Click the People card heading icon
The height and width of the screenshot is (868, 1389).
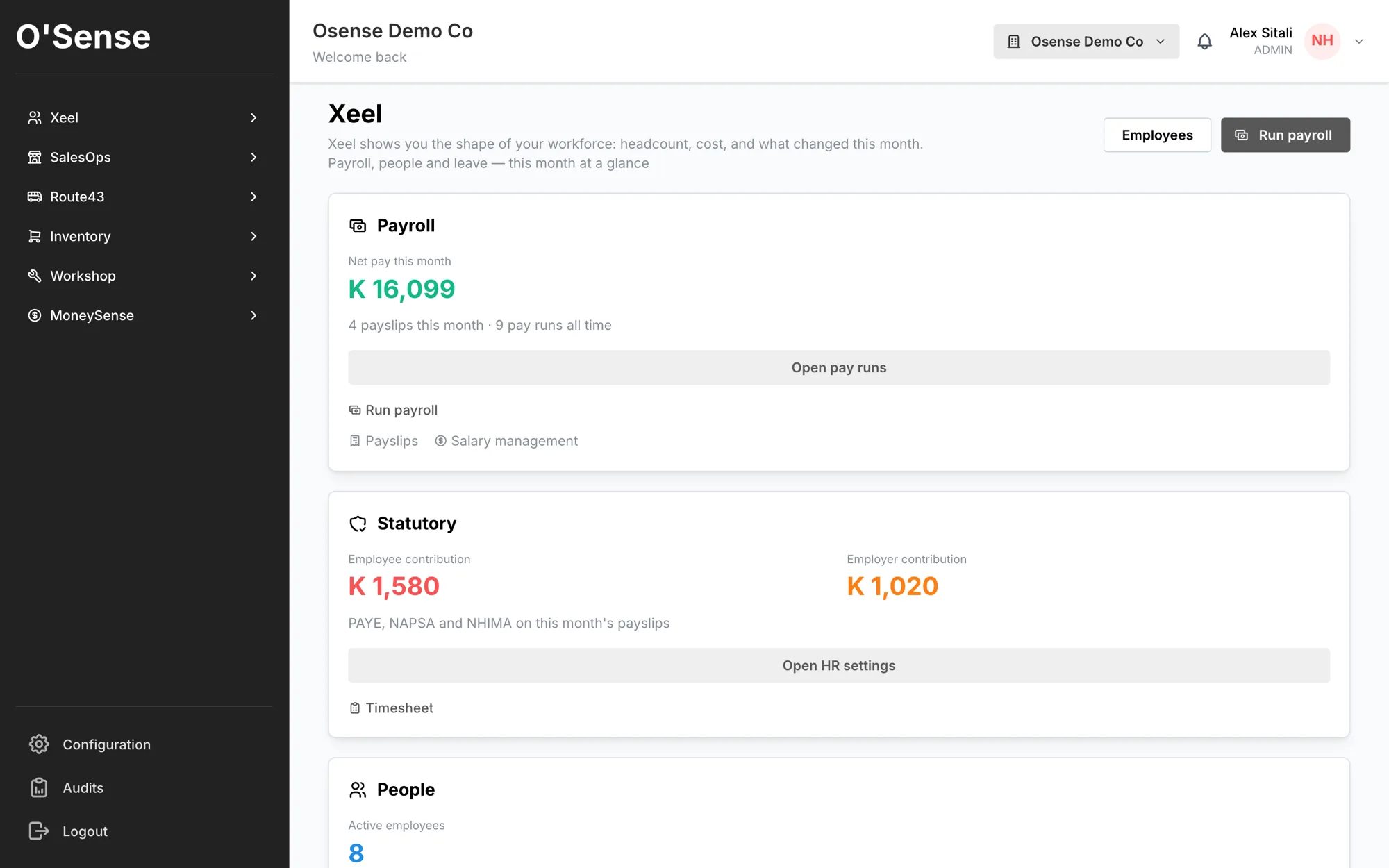tap(358, 790)
